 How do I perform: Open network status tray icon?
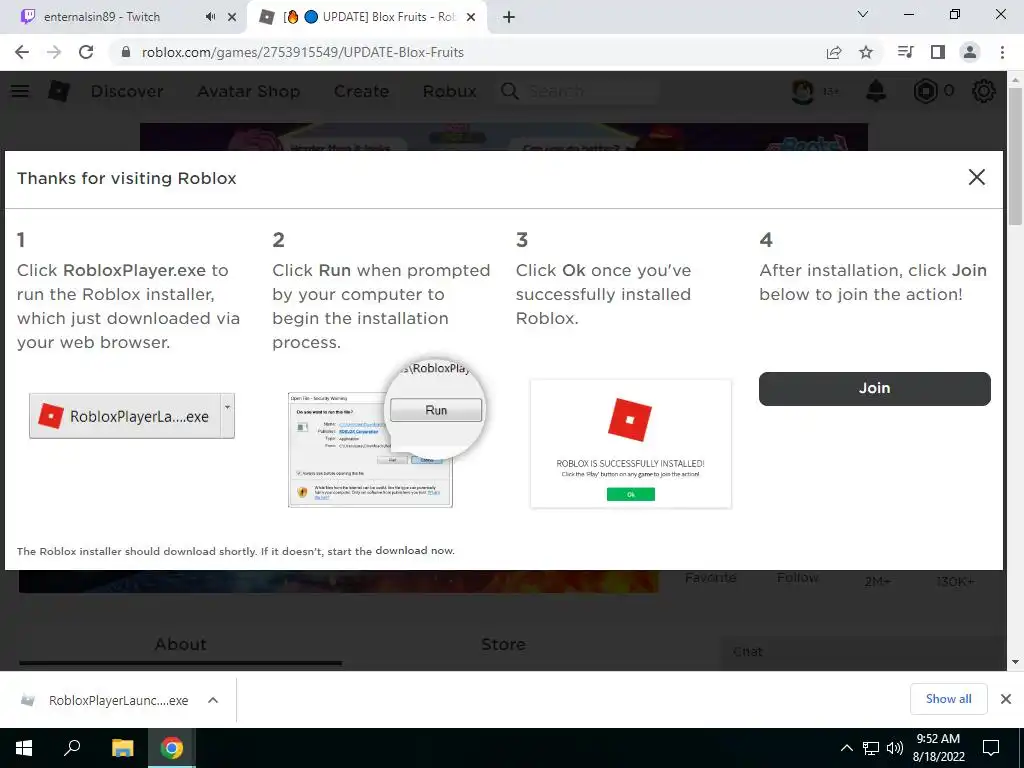(871, 748)
